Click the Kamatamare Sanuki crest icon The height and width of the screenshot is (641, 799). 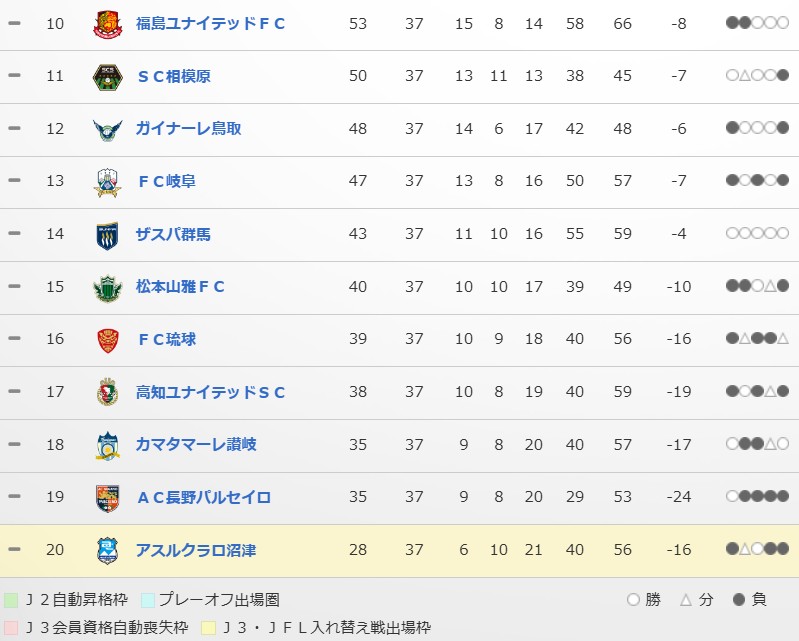tap(107, 445)
